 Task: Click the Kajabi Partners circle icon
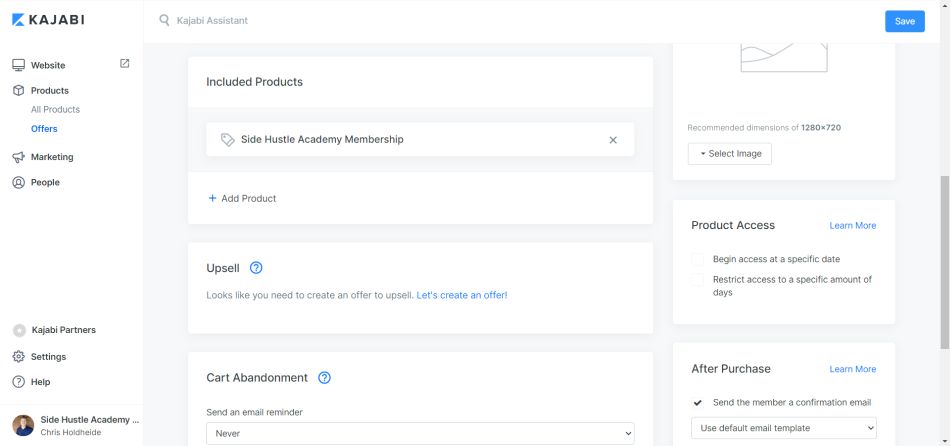pos(19,330)
